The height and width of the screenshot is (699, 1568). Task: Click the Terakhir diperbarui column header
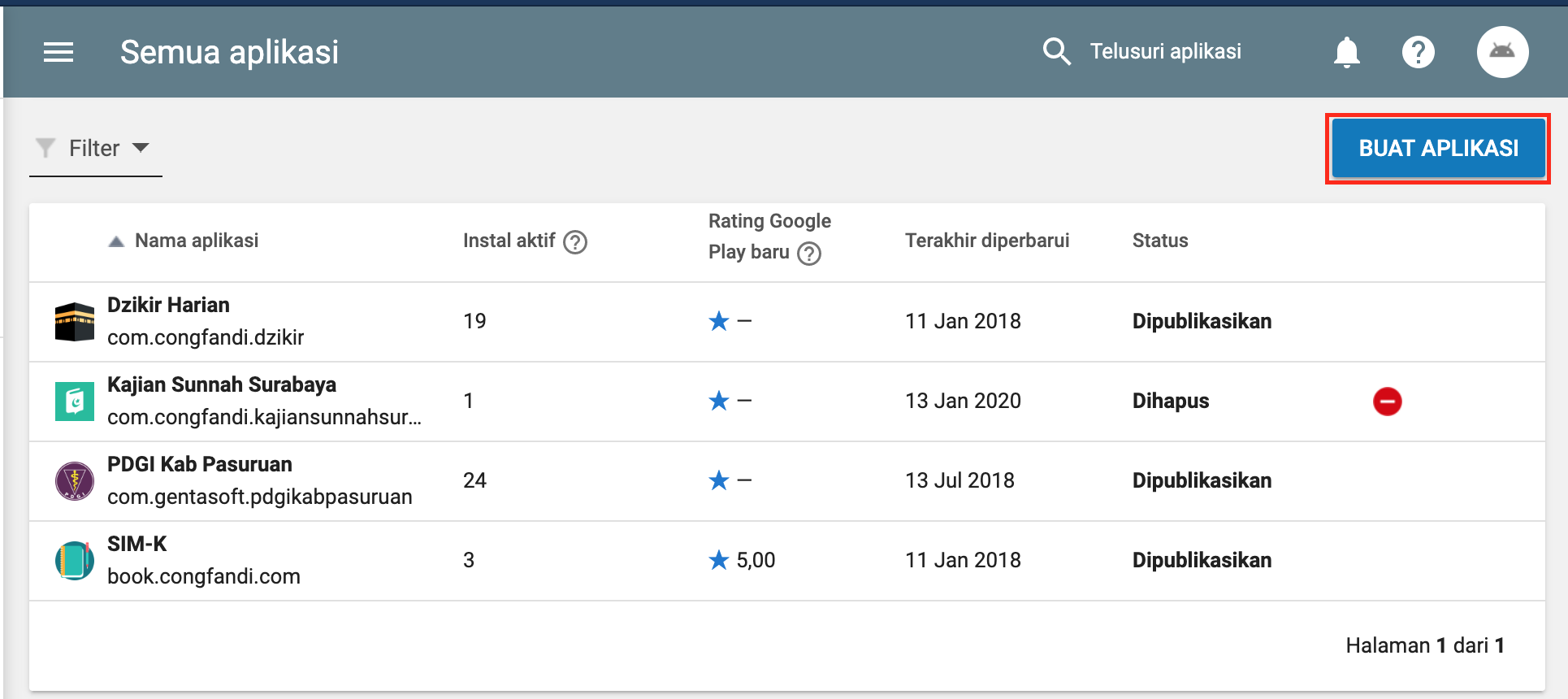click(x=987, y=241)
